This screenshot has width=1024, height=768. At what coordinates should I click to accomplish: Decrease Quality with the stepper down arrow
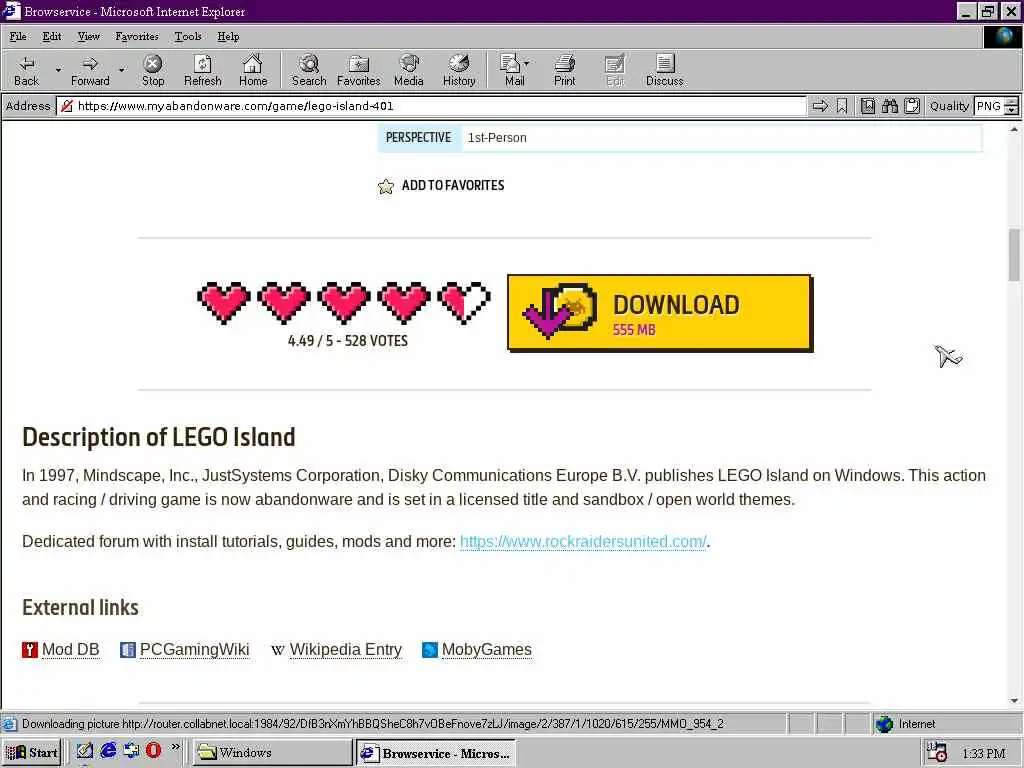click(1012, 110)
